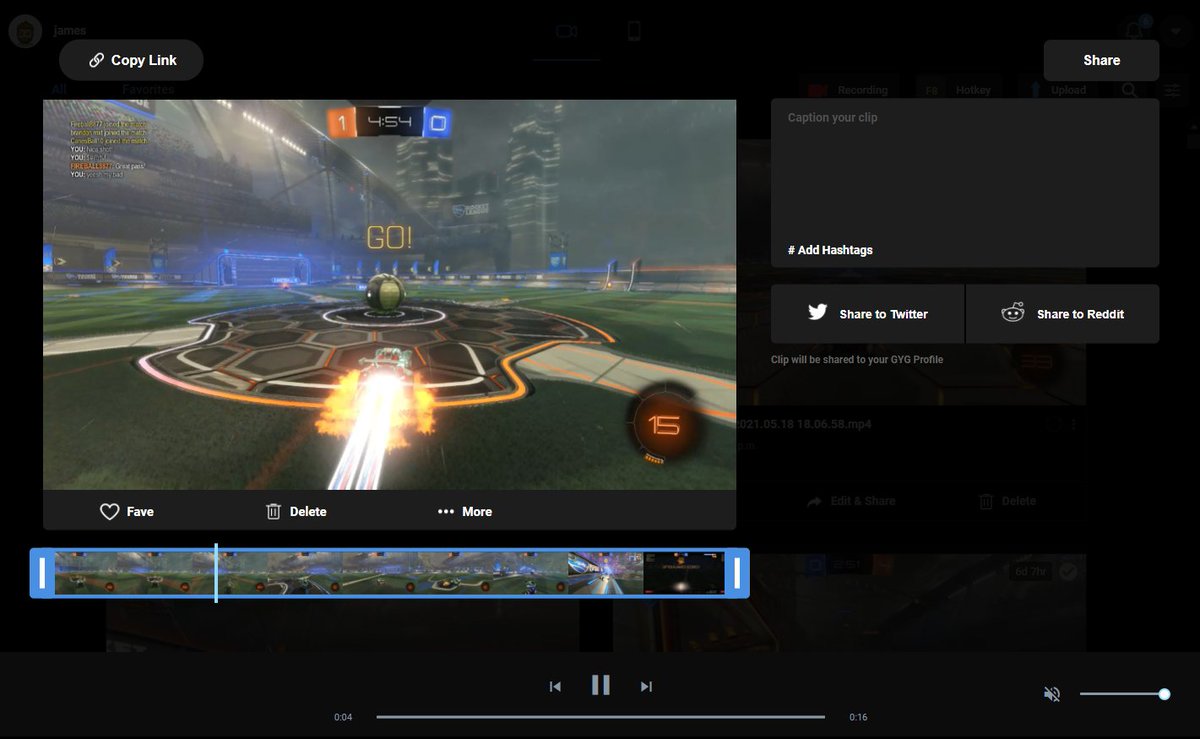Click the notification bell in background header

(x=1133, y=31)
